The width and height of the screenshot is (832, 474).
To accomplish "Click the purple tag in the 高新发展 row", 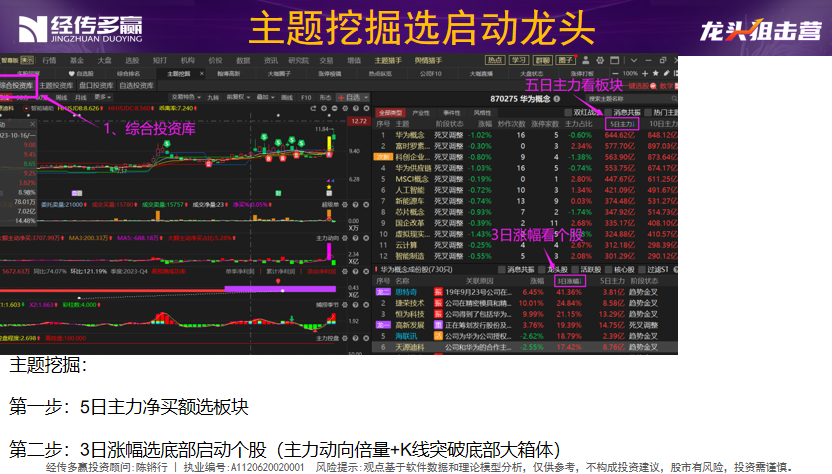I will pyautogui.click(x=438, y=325).
